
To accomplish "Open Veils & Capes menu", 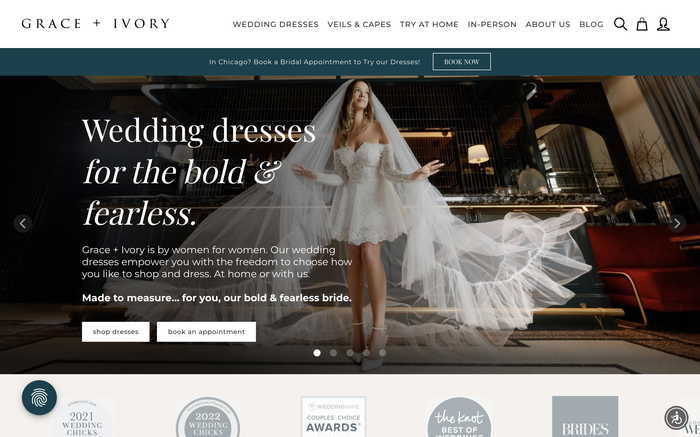I will tap(359, 24).
